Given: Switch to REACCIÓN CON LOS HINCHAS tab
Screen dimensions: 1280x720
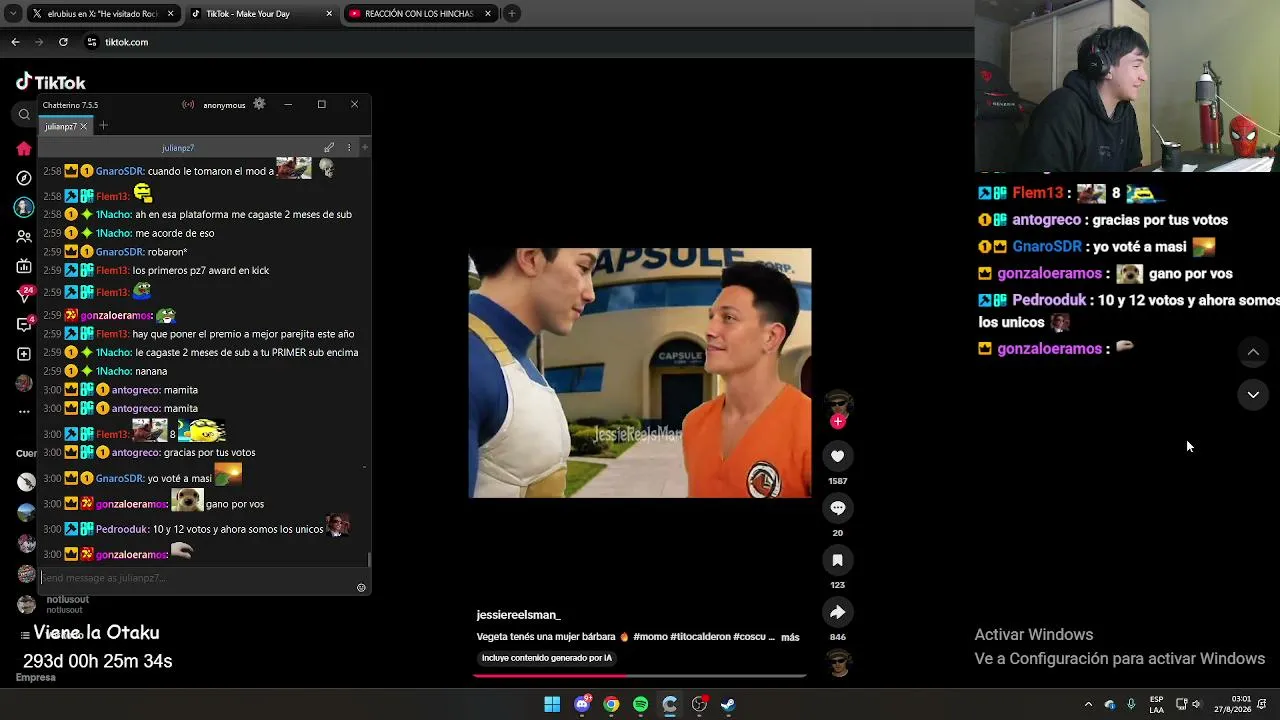Looking at the screenshot, I should (421, 13).
